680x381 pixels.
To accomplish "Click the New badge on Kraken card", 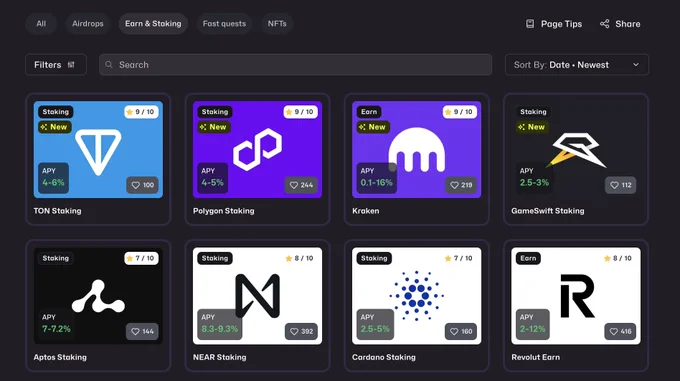I will (x=373, y=127).
